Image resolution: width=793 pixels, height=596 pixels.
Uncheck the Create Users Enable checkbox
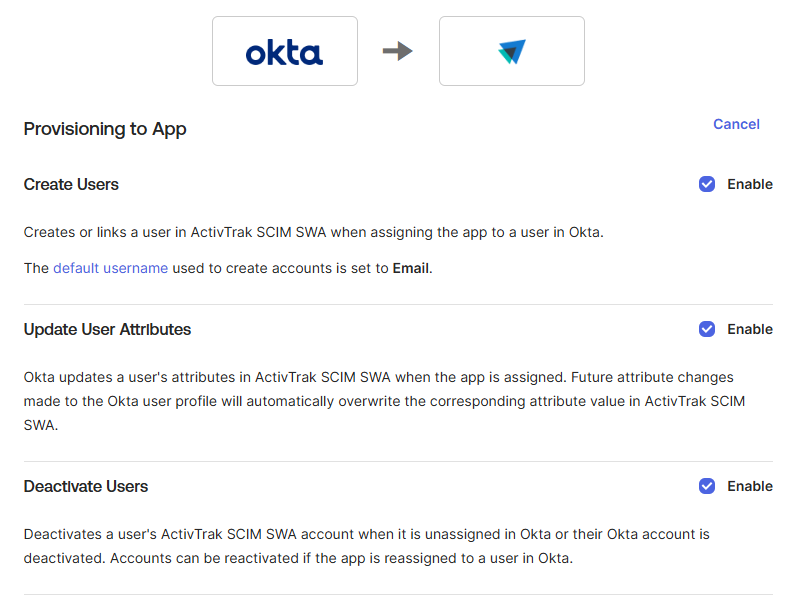[707, 184]
